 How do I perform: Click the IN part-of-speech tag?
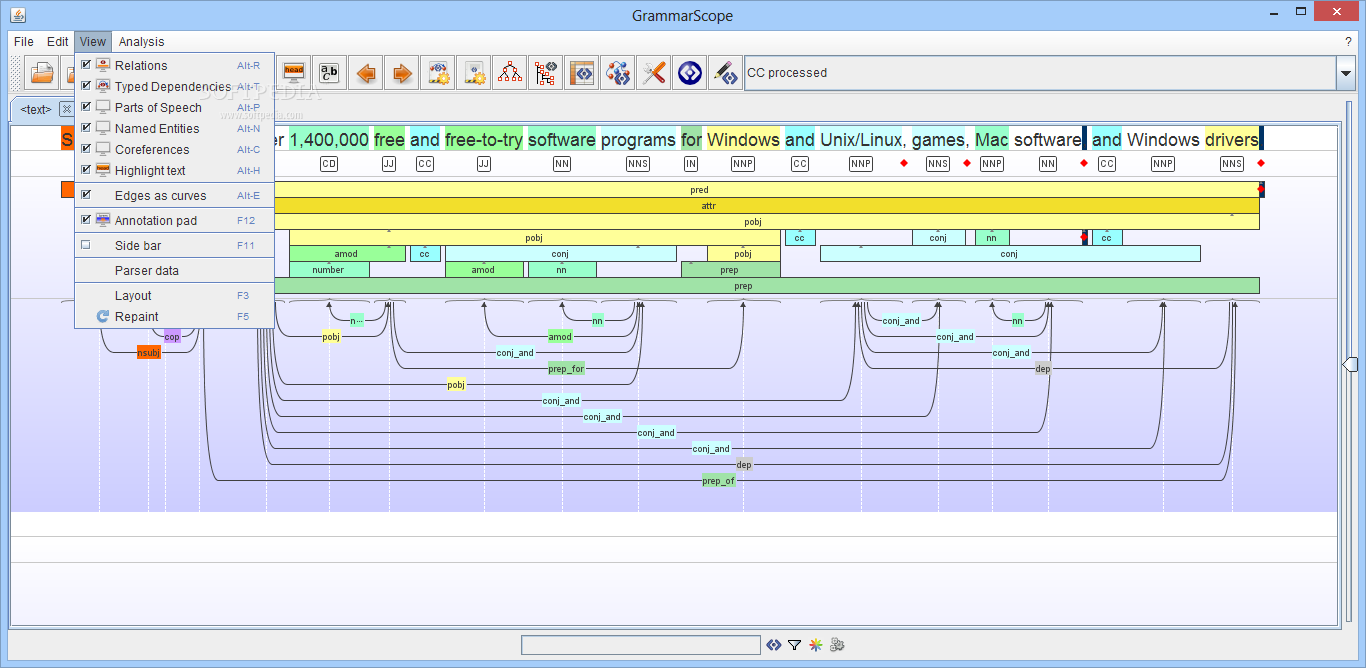[691, 163]
